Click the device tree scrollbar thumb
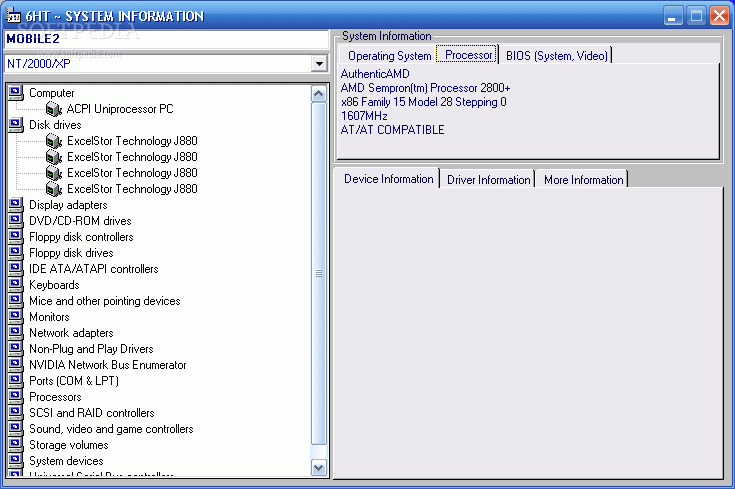Screen dimensions: 735x489 (319, 273)
